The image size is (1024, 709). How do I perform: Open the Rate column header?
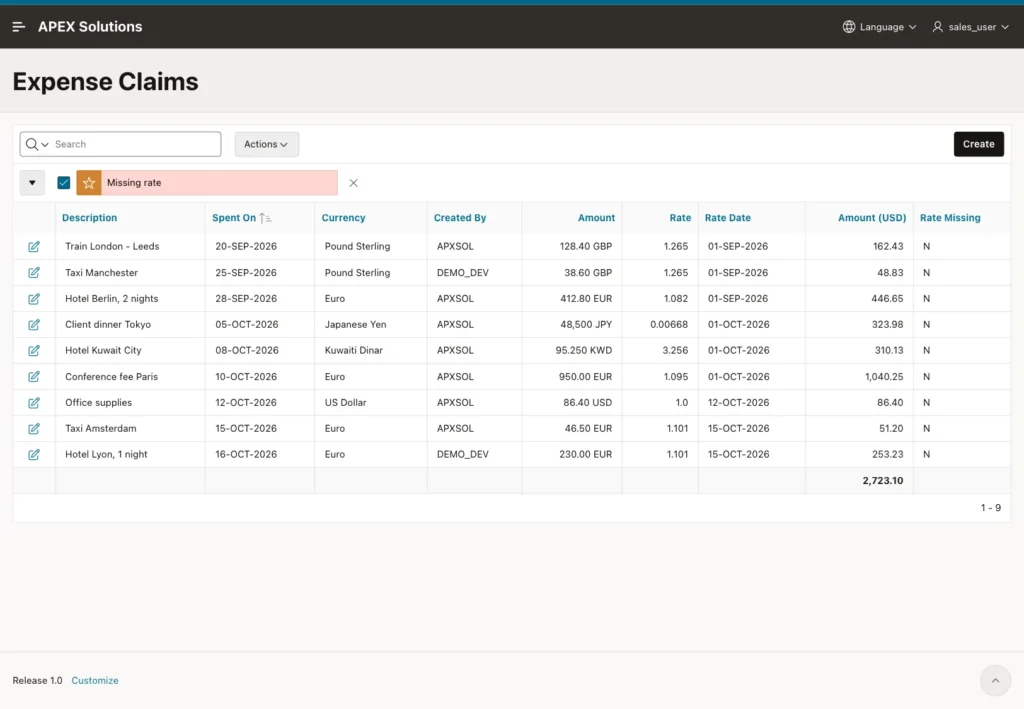(680, 218)
